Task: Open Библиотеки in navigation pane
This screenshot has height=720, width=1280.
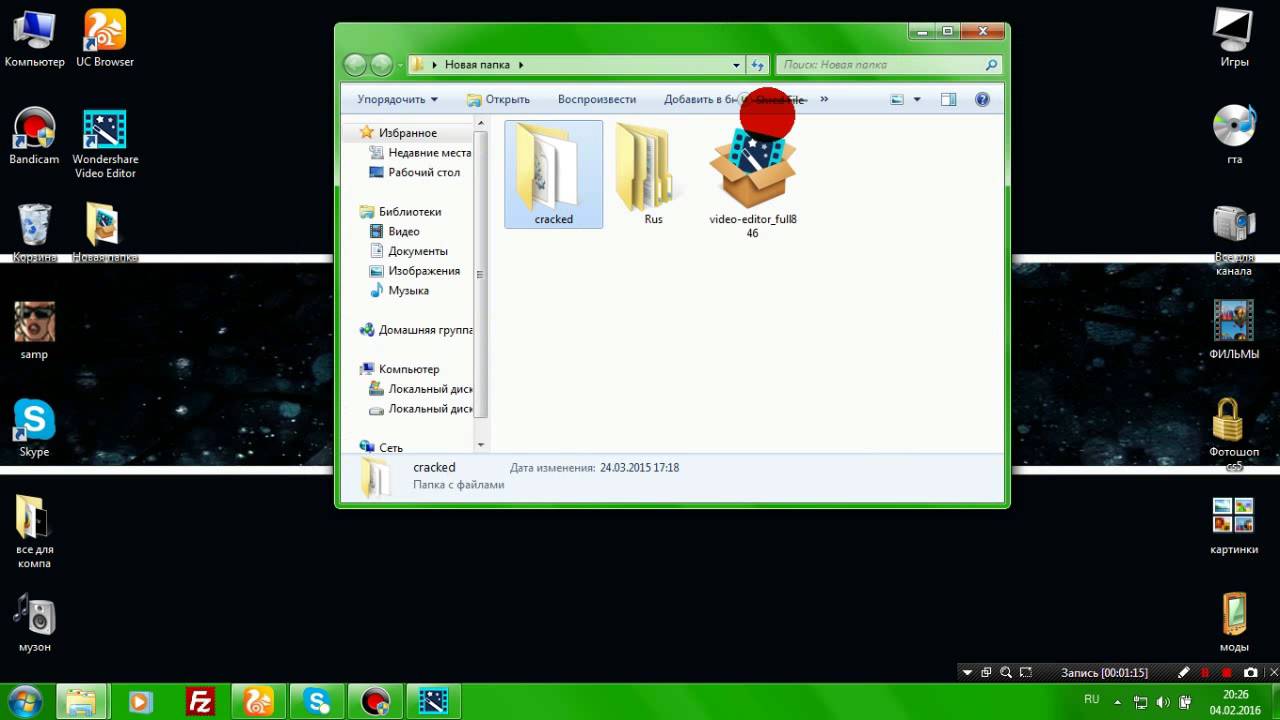Action: (x=409, y=212)
